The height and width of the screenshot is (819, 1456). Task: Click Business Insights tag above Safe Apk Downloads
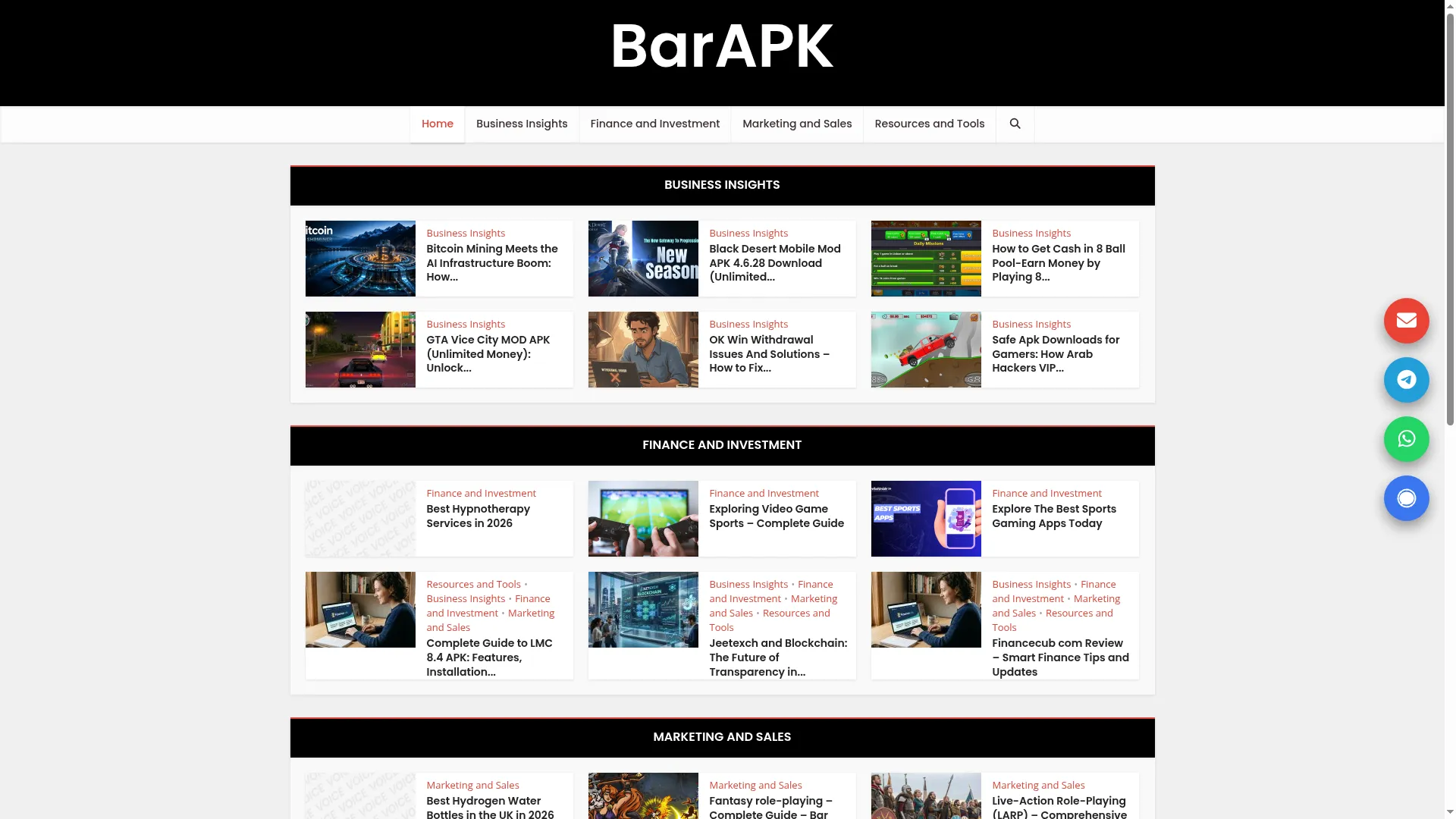[x=1031, y=324]
